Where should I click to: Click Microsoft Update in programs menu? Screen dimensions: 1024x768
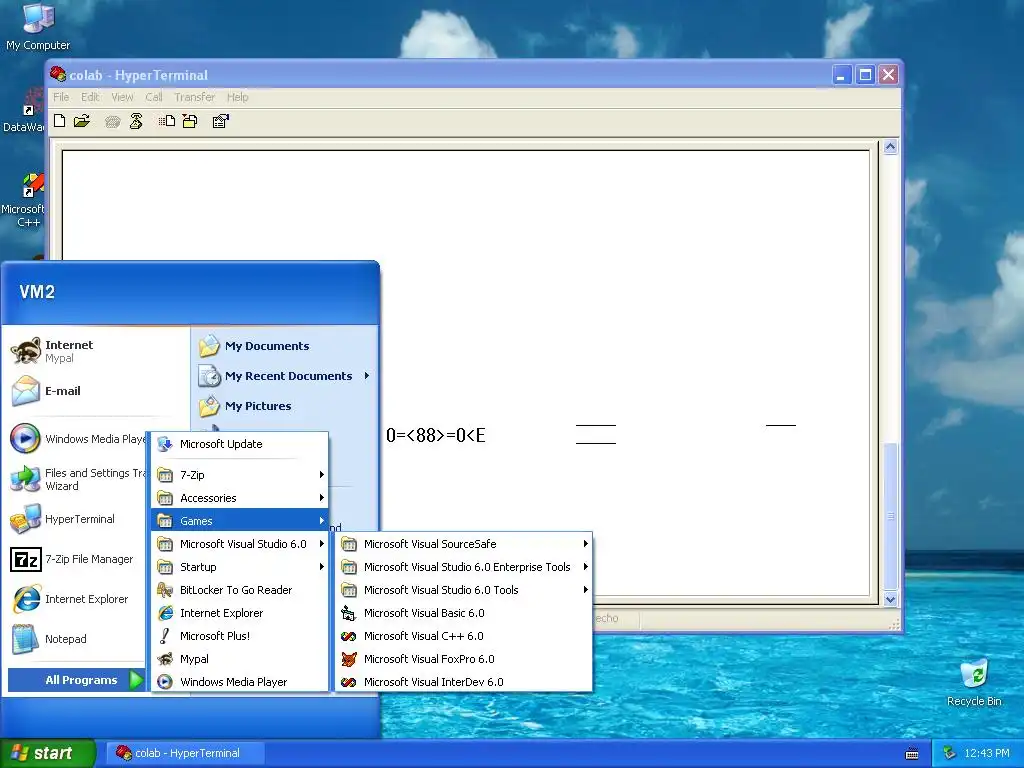coord(240,444)
